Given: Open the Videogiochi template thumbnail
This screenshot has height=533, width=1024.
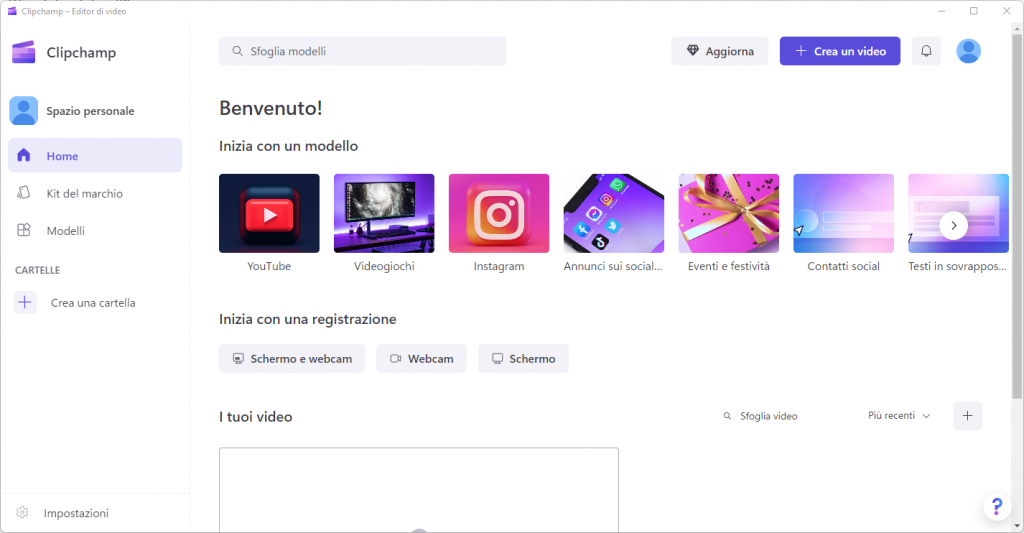Looking at the screenshot, I should [384, 213].
